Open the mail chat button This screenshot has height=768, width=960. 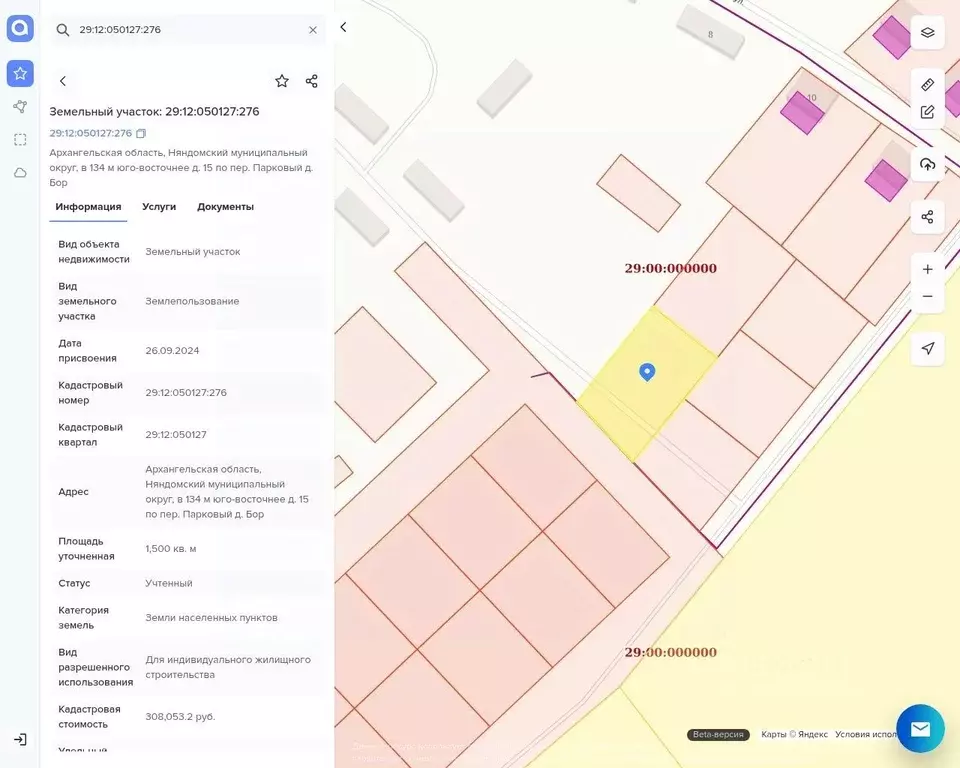coord(920,729)
